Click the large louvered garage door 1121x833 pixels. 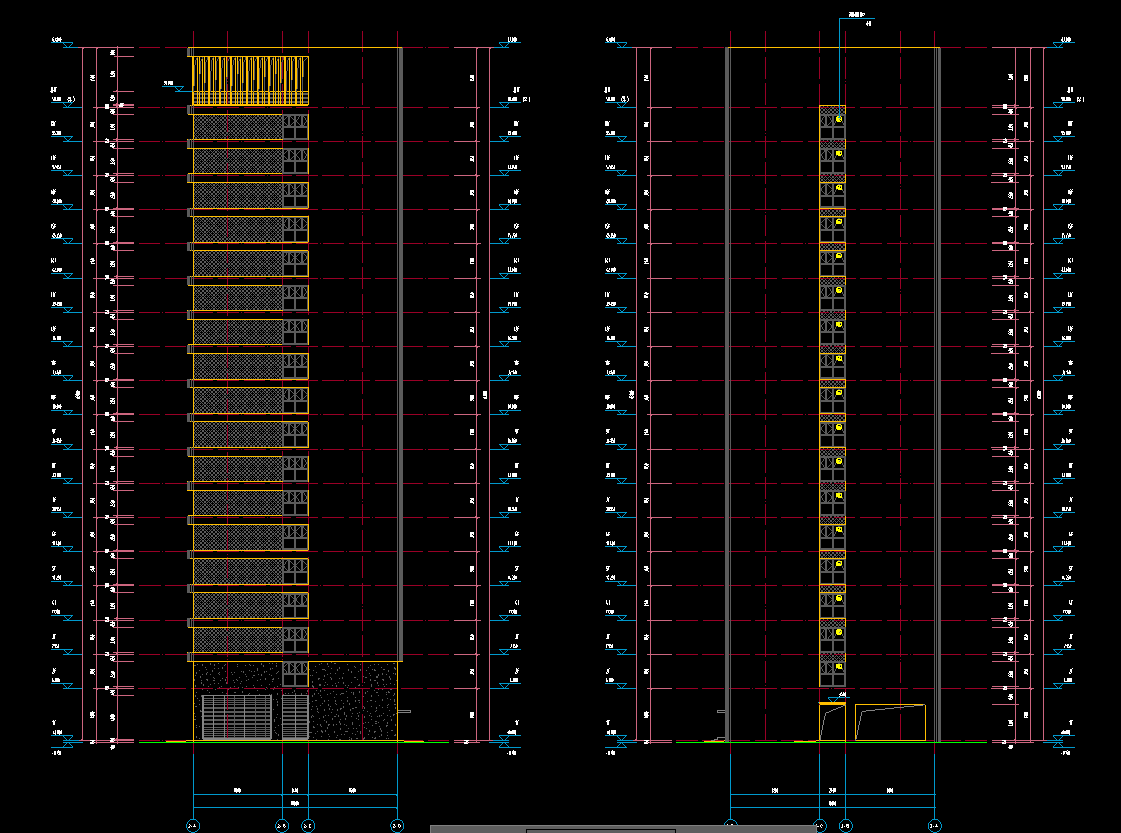237,717
